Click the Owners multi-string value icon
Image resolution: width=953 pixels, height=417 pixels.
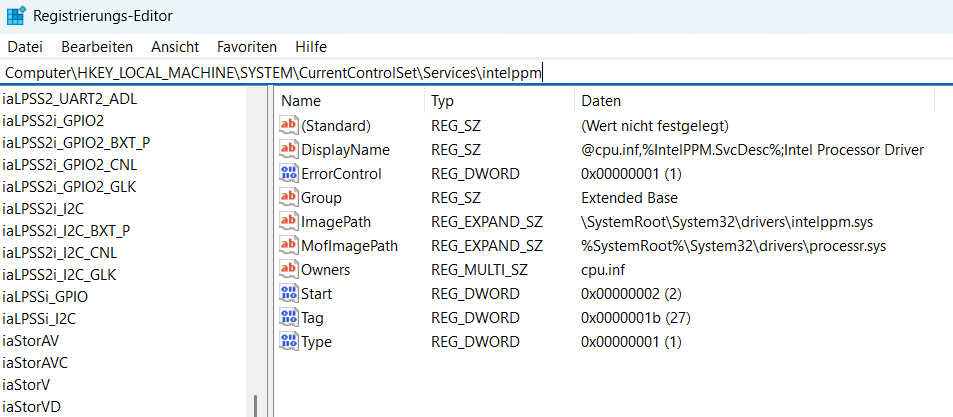[289, 270]
